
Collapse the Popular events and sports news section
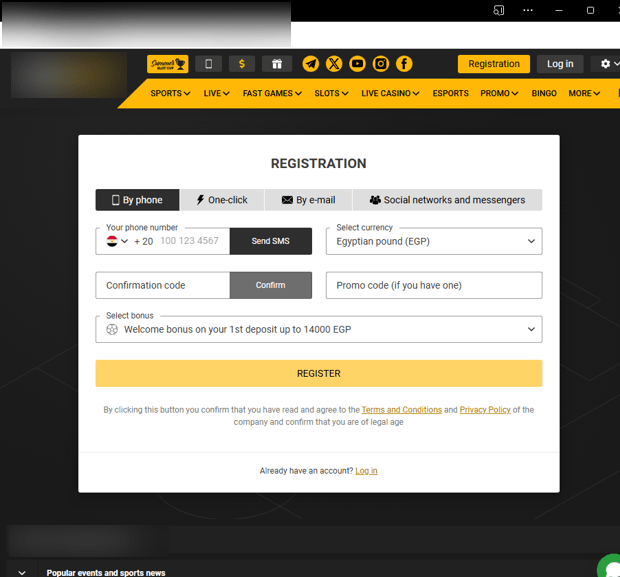click(x=22, y=572)
